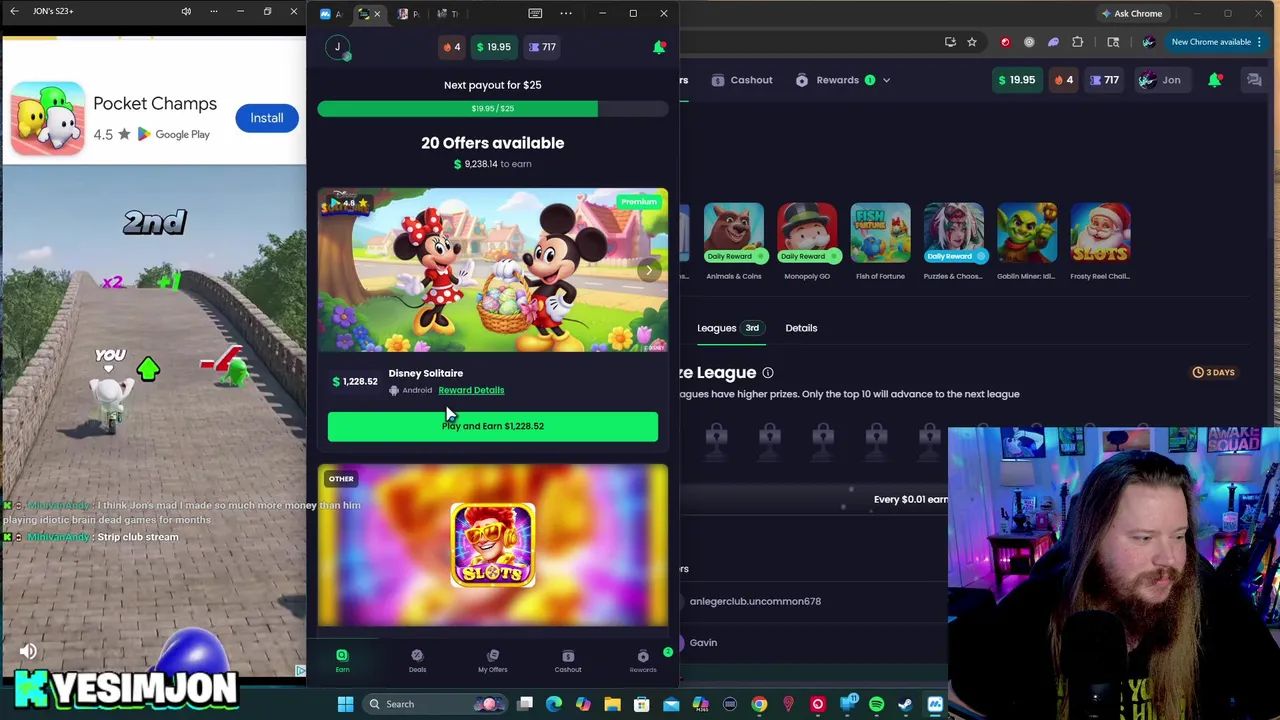Open Steam from taskbar
This screenshot has width=1280, height=720.
[x=905, y=704]
